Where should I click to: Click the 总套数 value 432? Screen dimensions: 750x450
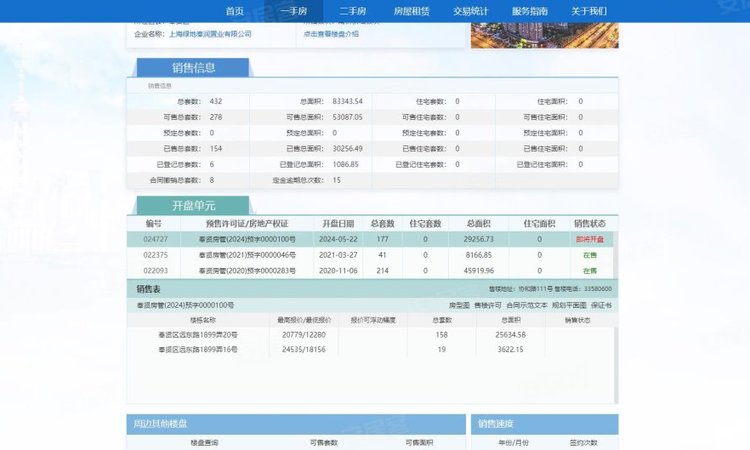[216, 101]
